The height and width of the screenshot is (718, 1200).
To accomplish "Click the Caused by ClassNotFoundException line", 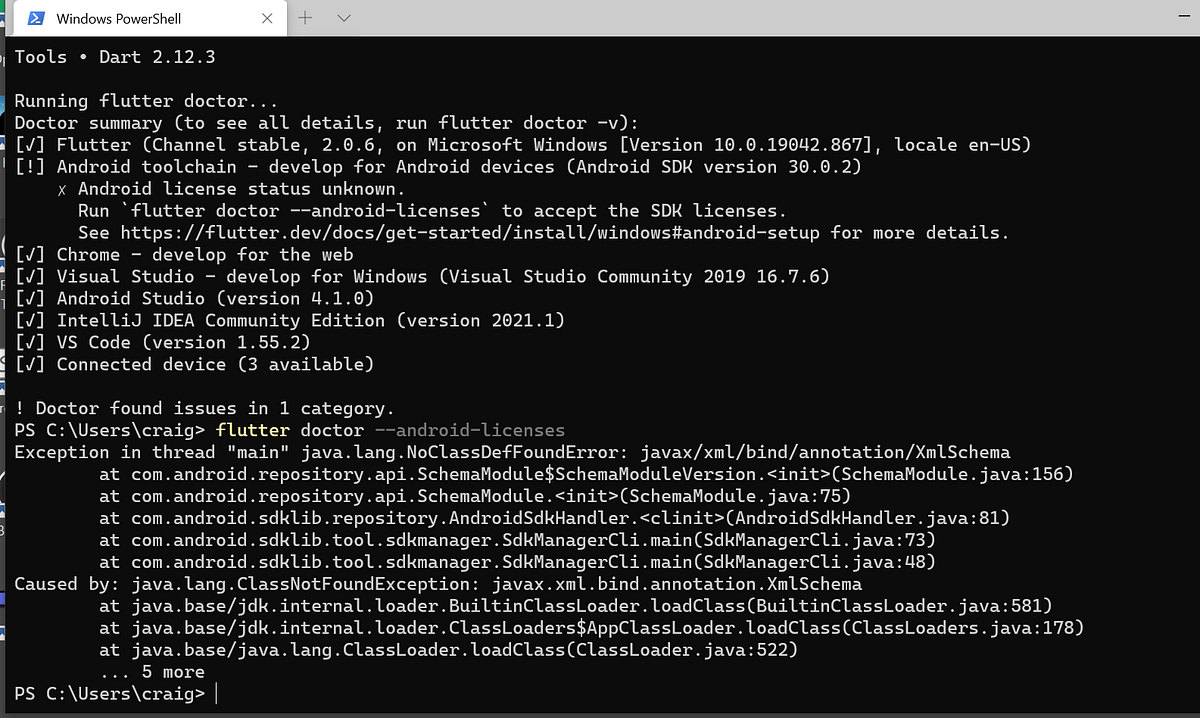I will [x=440, y=583].
